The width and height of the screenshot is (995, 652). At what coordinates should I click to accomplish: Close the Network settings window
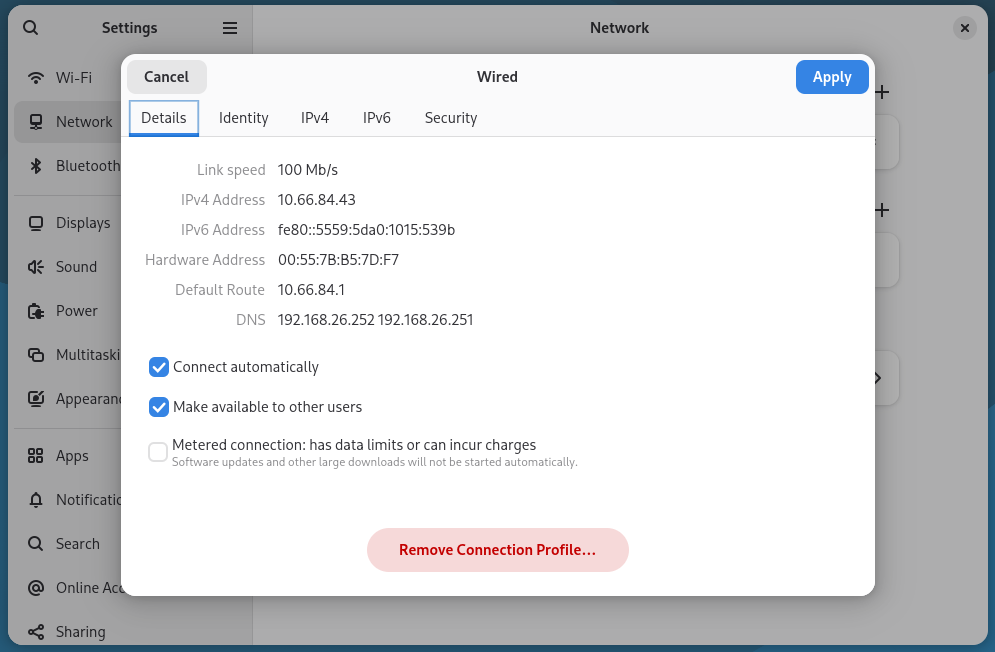click(964, 28)
